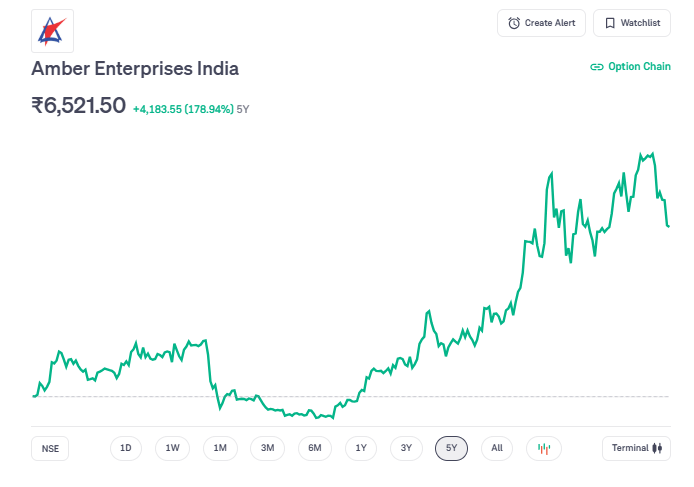
Task: Click the candlestick icon in the Terminal button
Action: (x=657, y=448)
